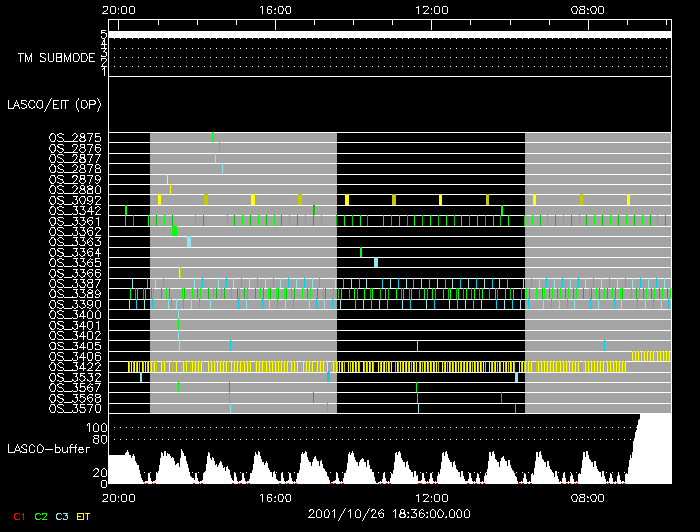Select the OS_3570 row label
This screenshot has height=532, width=700.
point(75,409)
